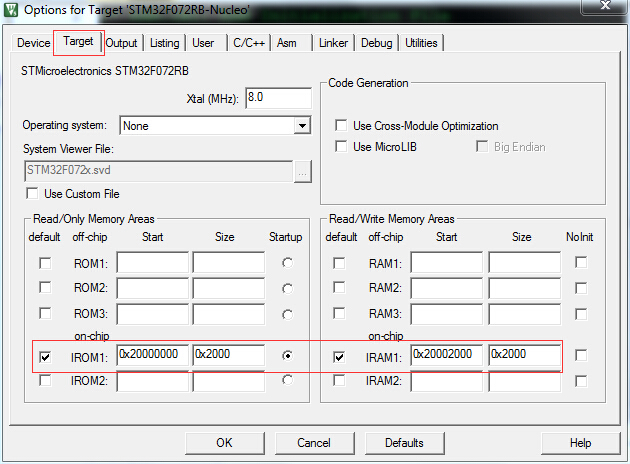The height and width of the screenshot is (464, 630).
Task: Enable Use Custom File checkbox
Action: pos(32,194)
